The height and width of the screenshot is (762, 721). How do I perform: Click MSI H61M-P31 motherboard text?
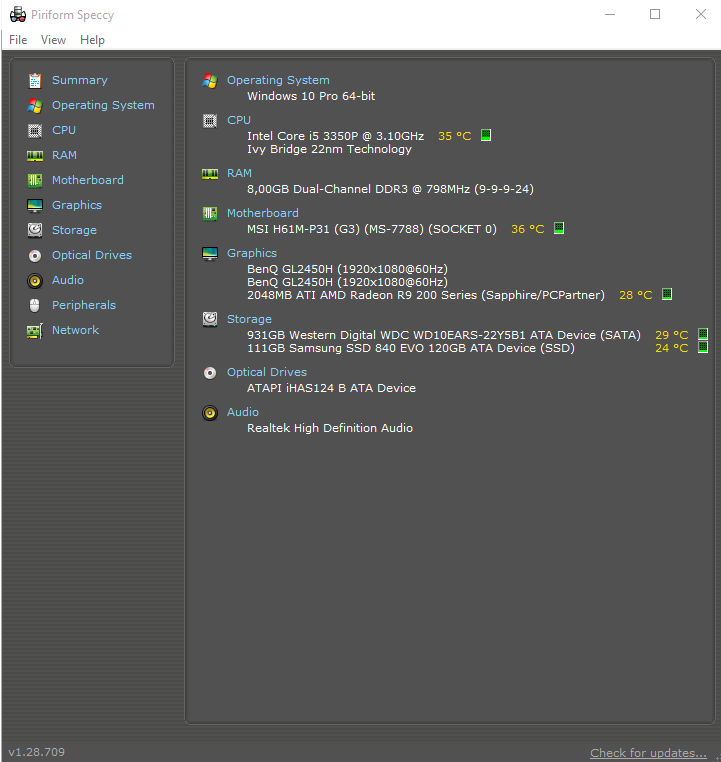(x=372, y=229)
